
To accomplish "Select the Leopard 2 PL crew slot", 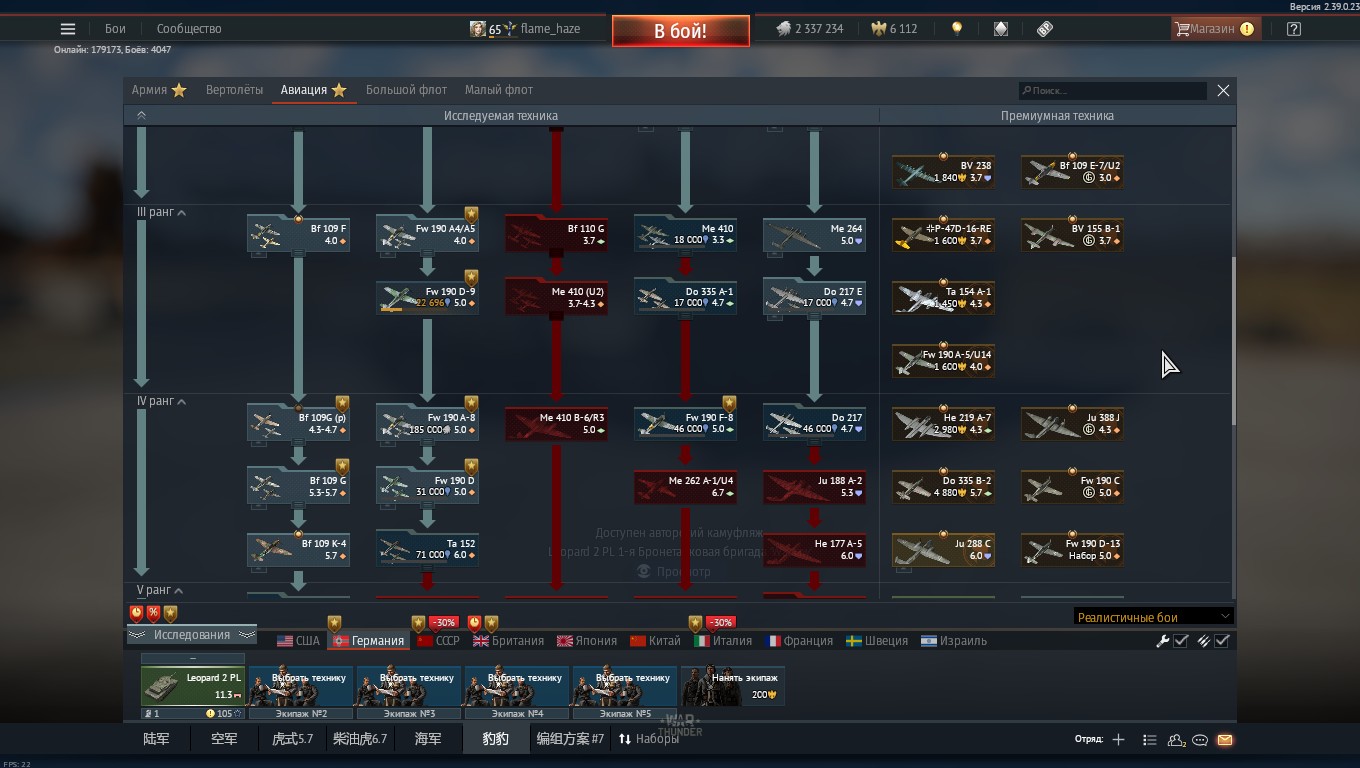I will coord(193,686).
